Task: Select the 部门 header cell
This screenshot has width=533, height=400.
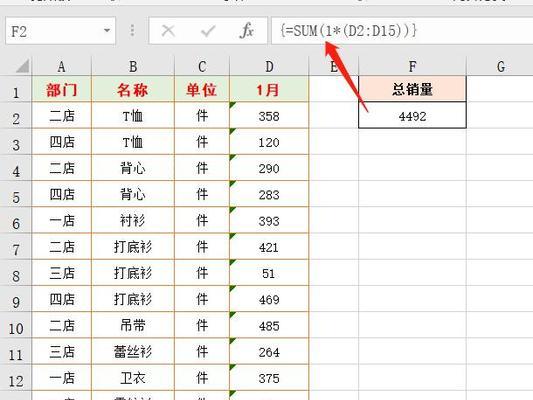Action: (62, 89)
